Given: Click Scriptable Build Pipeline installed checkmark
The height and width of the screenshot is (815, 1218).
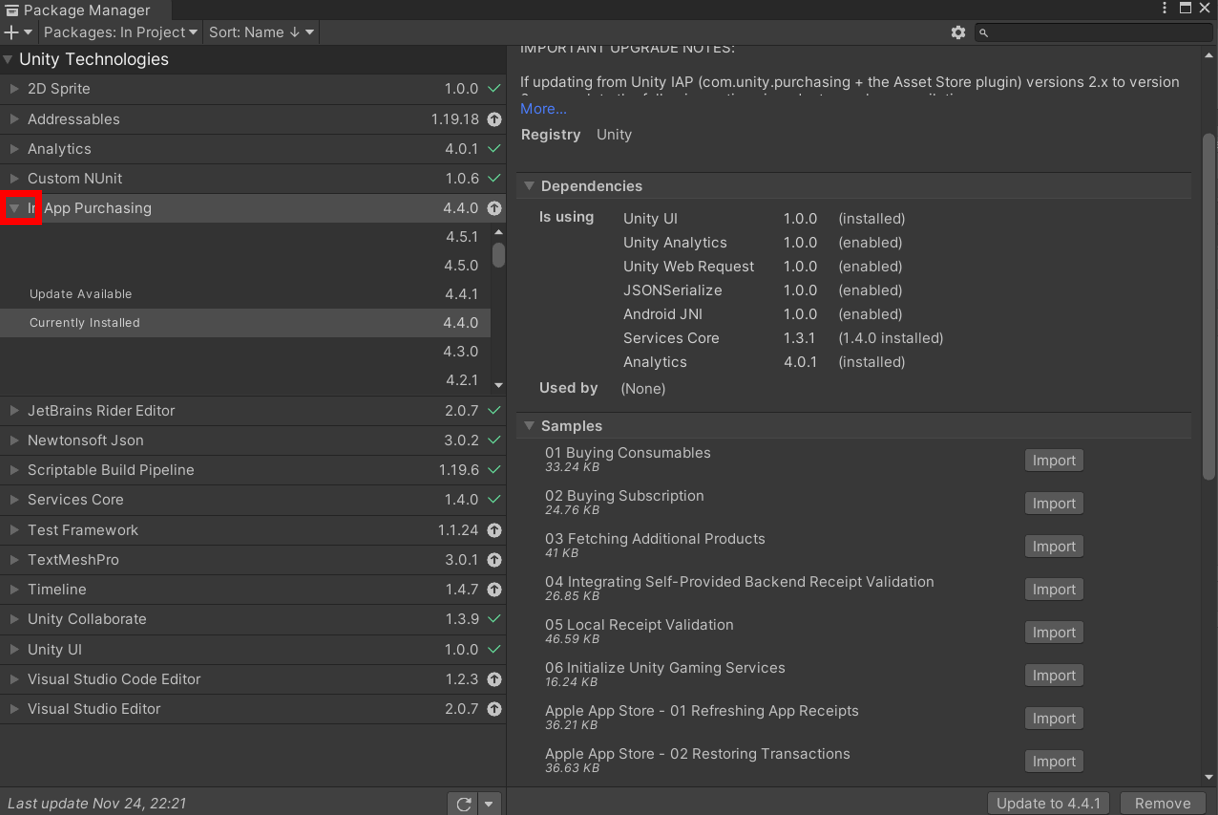Looking at the screenshot, I should [x=494, y=470].
